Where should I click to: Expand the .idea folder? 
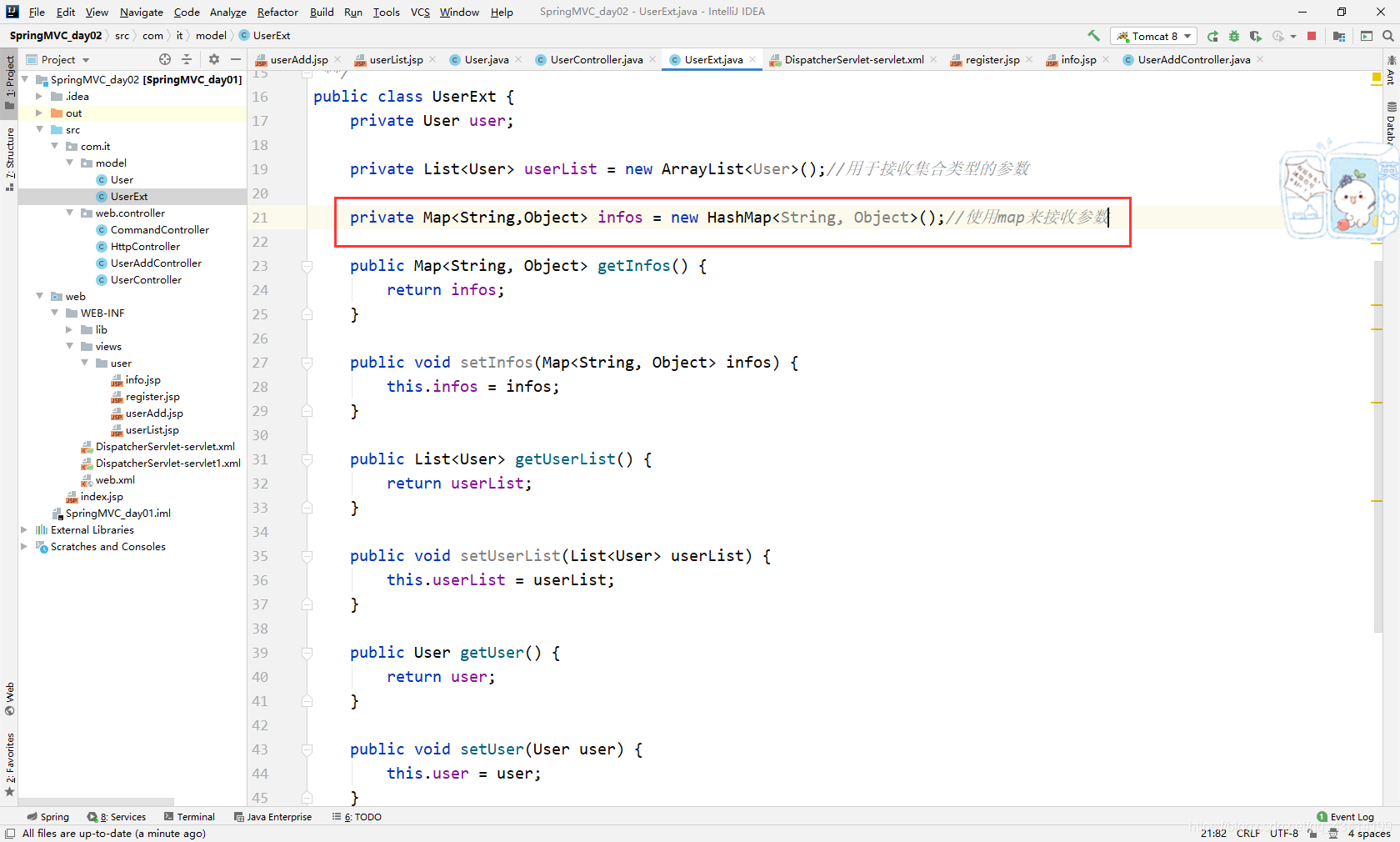point(38,97)
